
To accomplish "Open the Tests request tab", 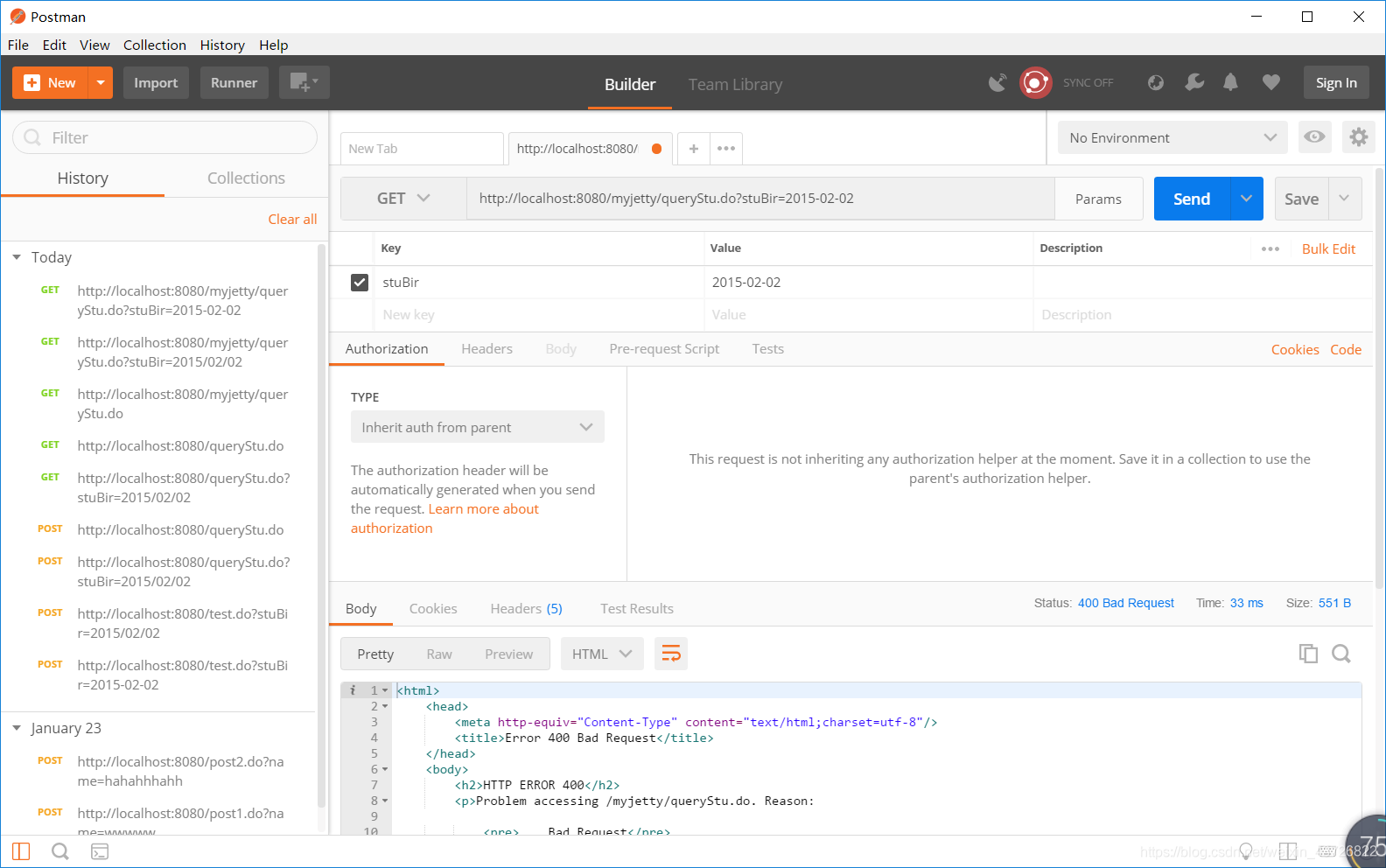I will [x=767, y=348].
